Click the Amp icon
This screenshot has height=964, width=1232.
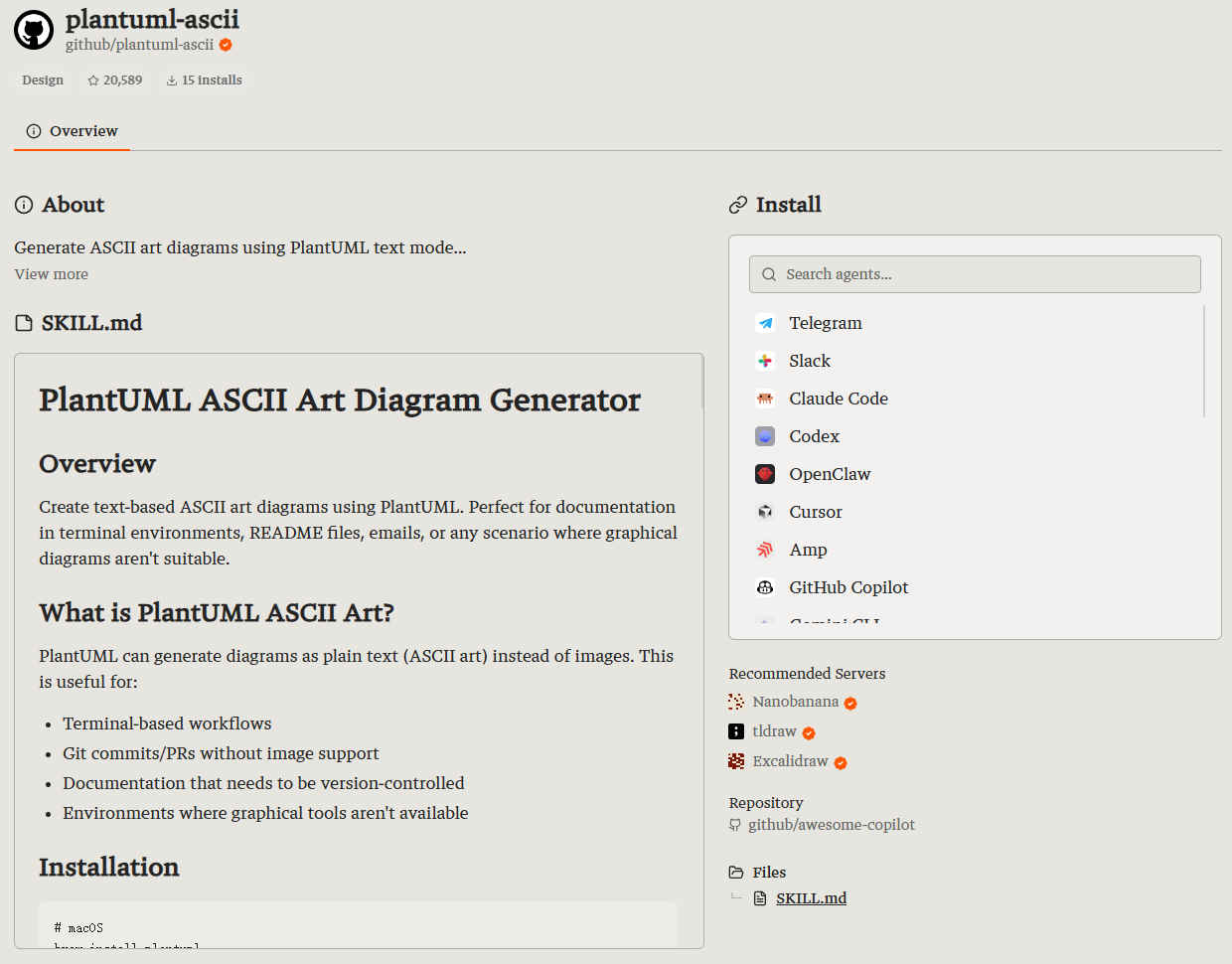pos(765,550)
